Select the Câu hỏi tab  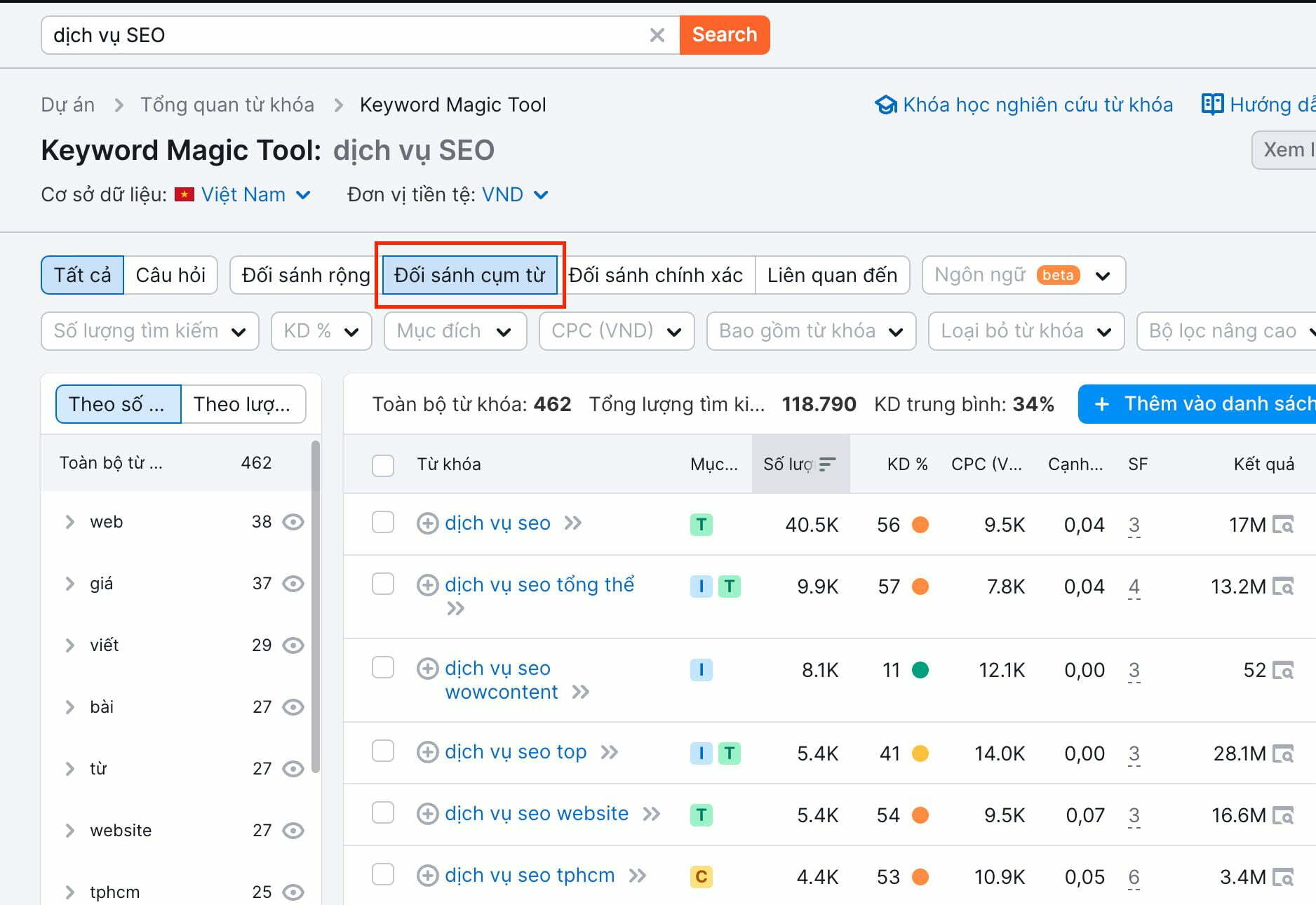tap(170, 275)
